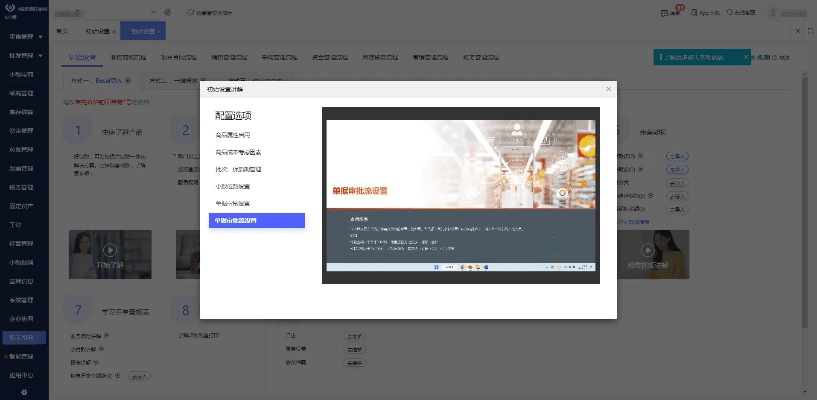Expand the first sidebar menu group

(41, 35)
